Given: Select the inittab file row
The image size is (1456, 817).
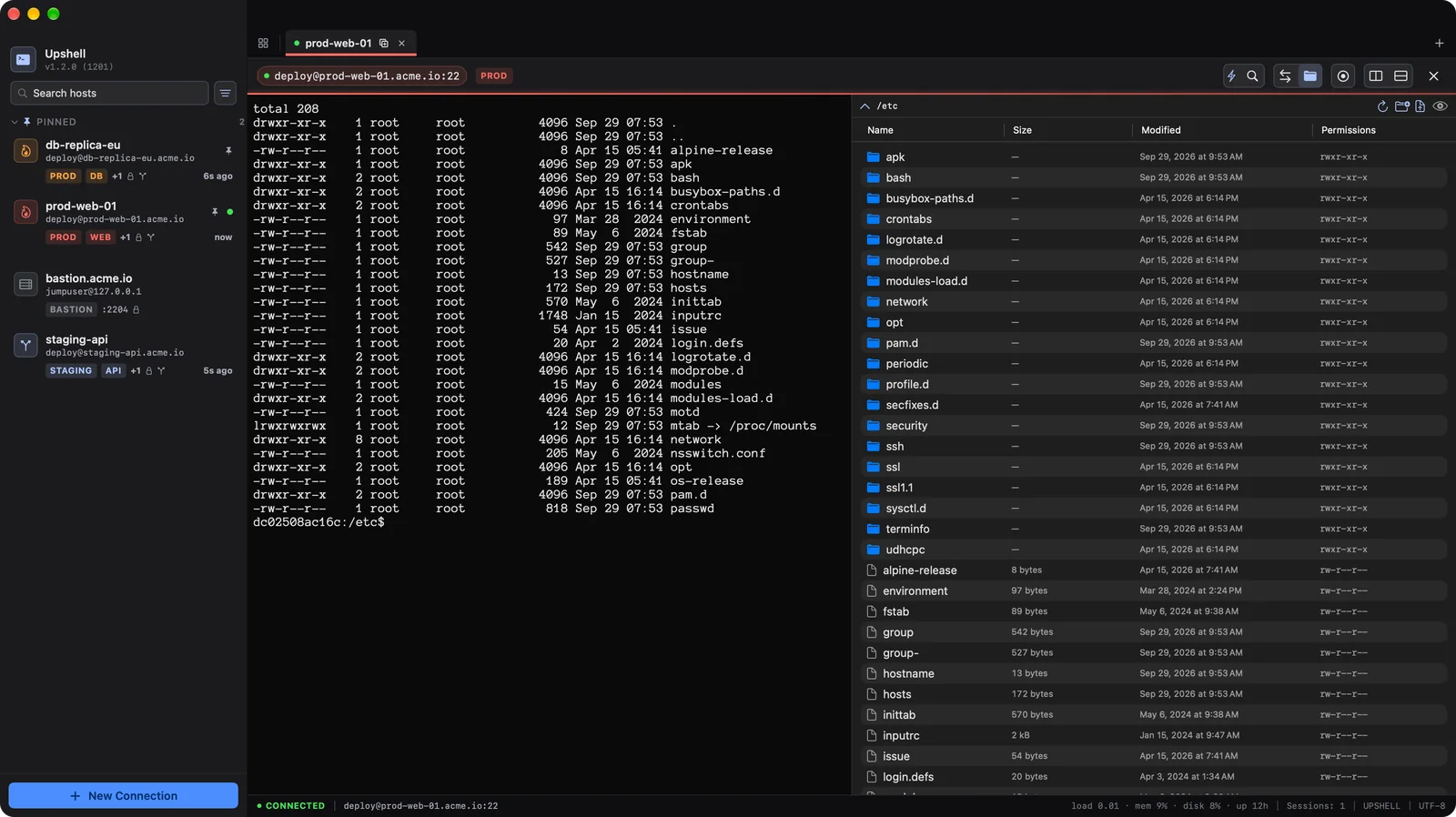Looking at the screenshot, I should pyautogui.click(x=1154, y=714).
